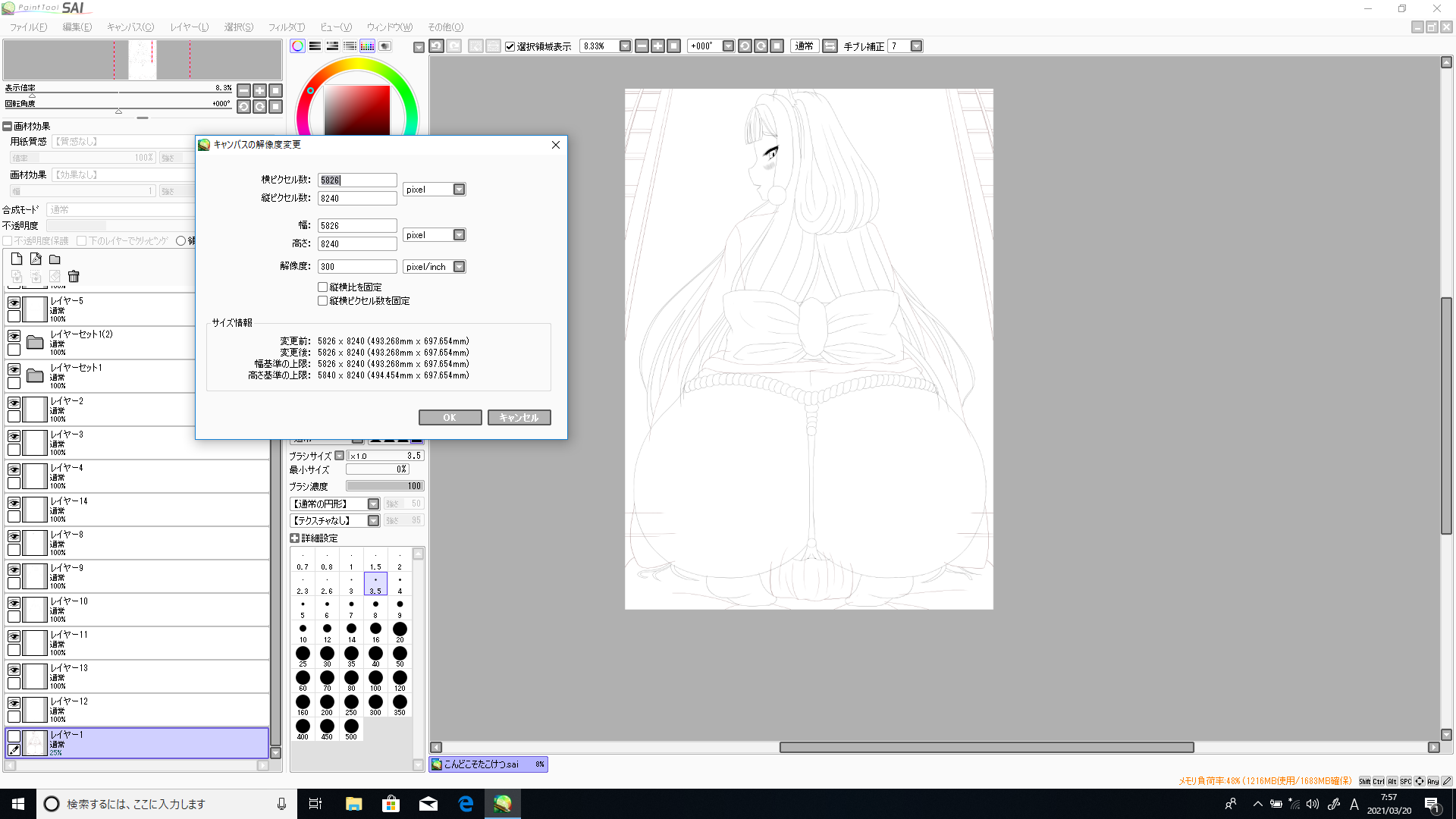Open ウィンドウ menu
Image resolution: width=1456 pixels, height=819 pixels.
[390, 27]
